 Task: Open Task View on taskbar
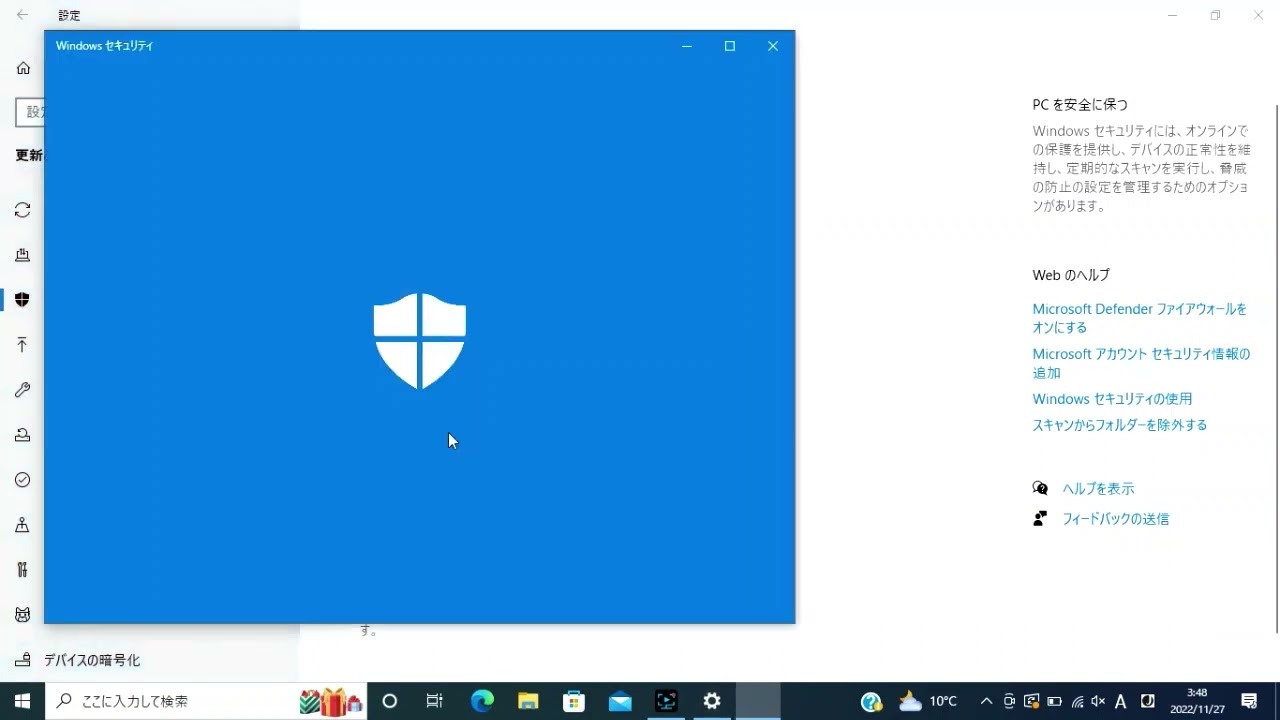[x=435, y=701]
